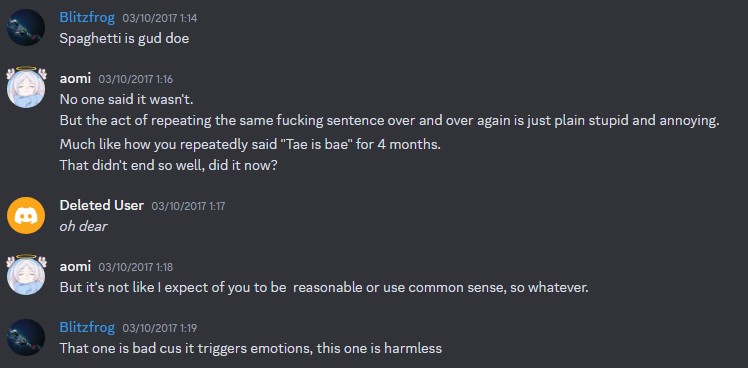Click Blitzfrog's avatar beside "Spaghetti is gud doe"
The width and height of the screenshot is (748, 368).
pyautogui.click(x=26, y=27)
